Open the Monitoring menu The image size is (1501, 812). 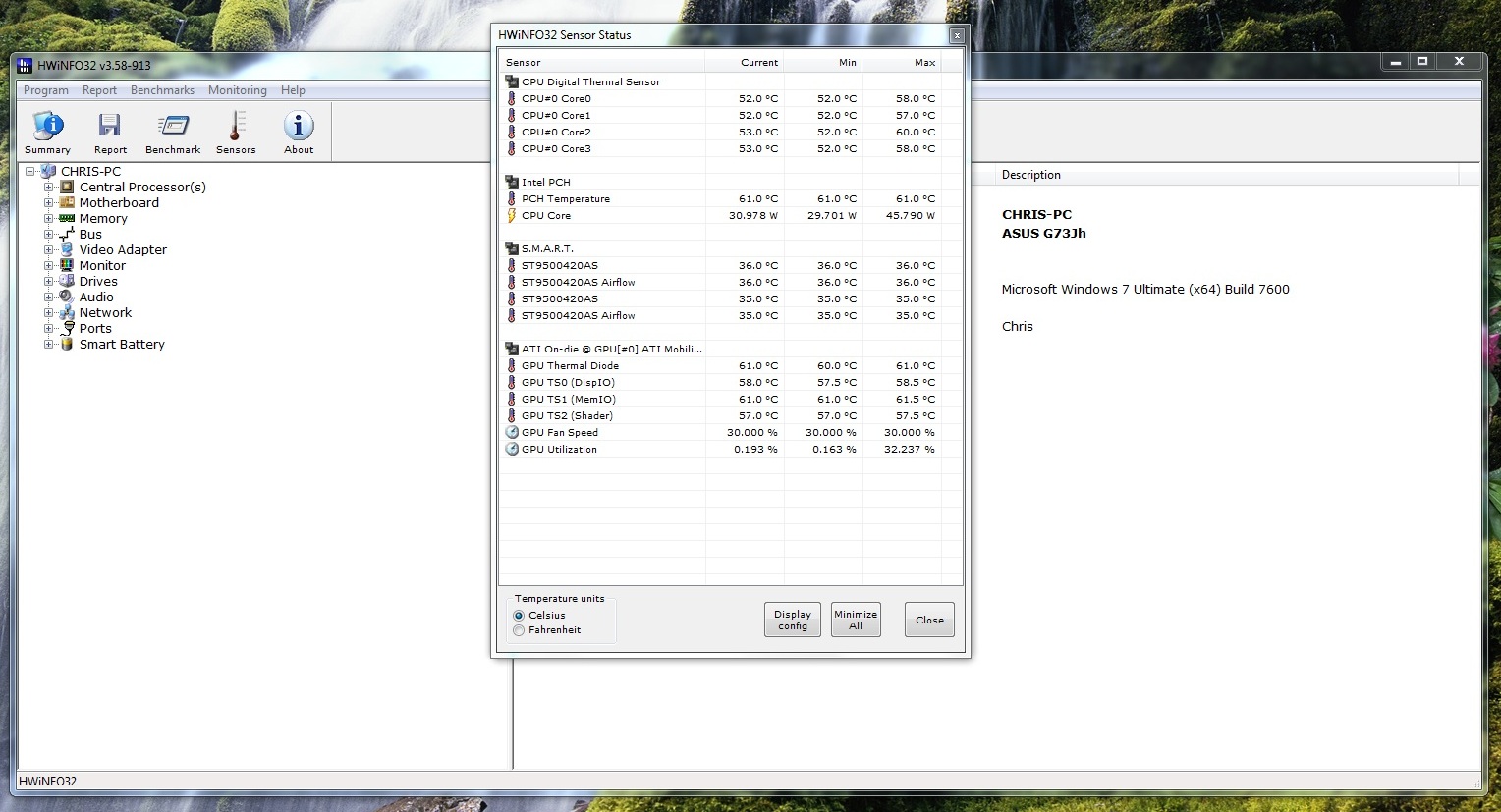(x=237, y=90)
